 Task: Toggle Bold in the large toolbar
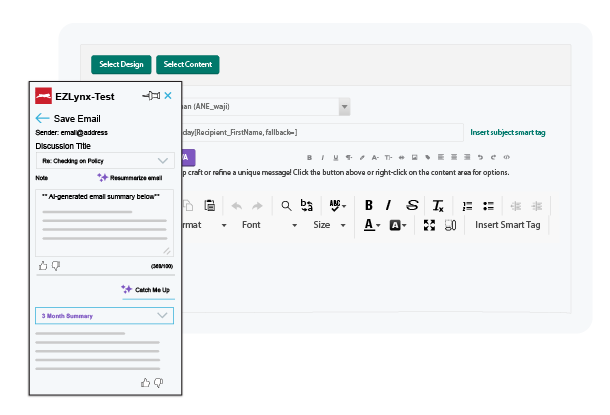tap(369, 205)
